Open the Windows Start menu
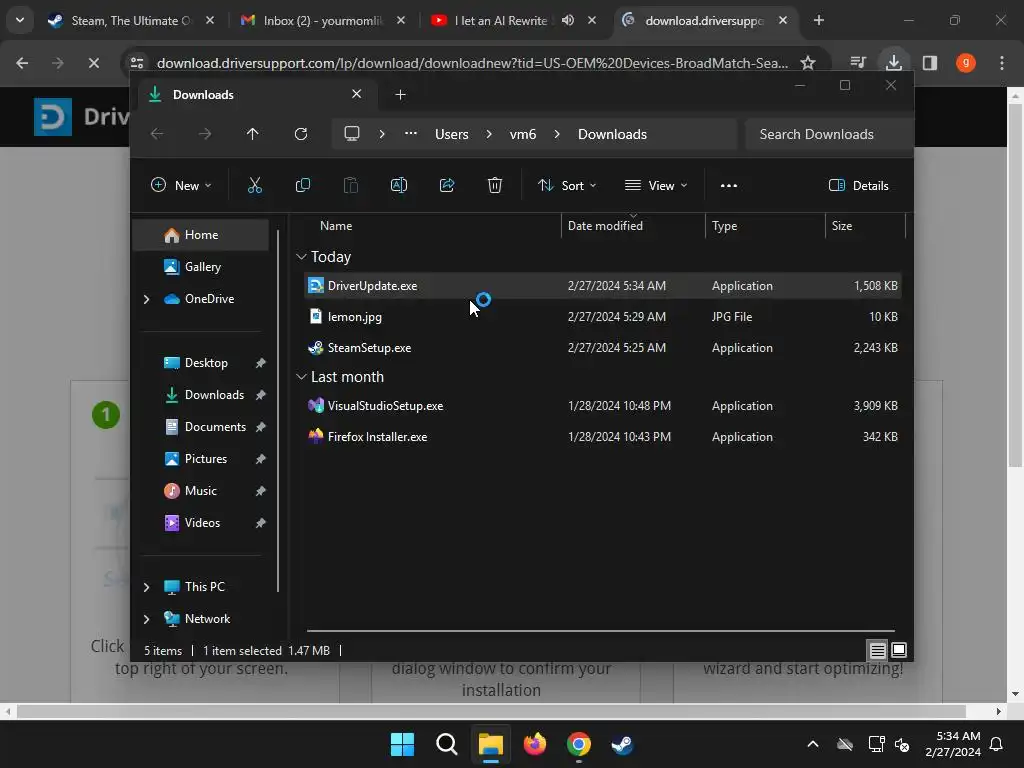The height and width of the screenshot is (768, 1024). (402, 744)
